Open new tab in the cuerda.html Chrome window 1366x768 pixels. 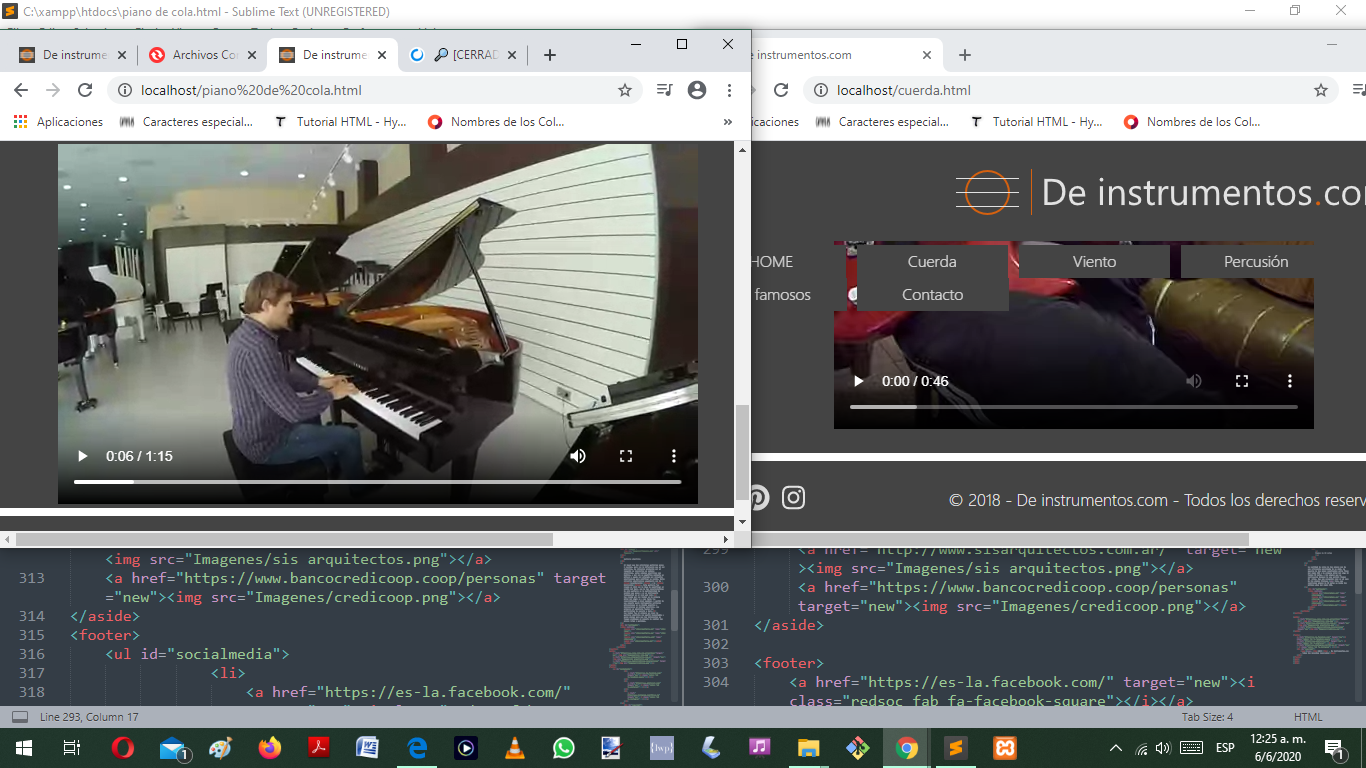coord(964,55)
